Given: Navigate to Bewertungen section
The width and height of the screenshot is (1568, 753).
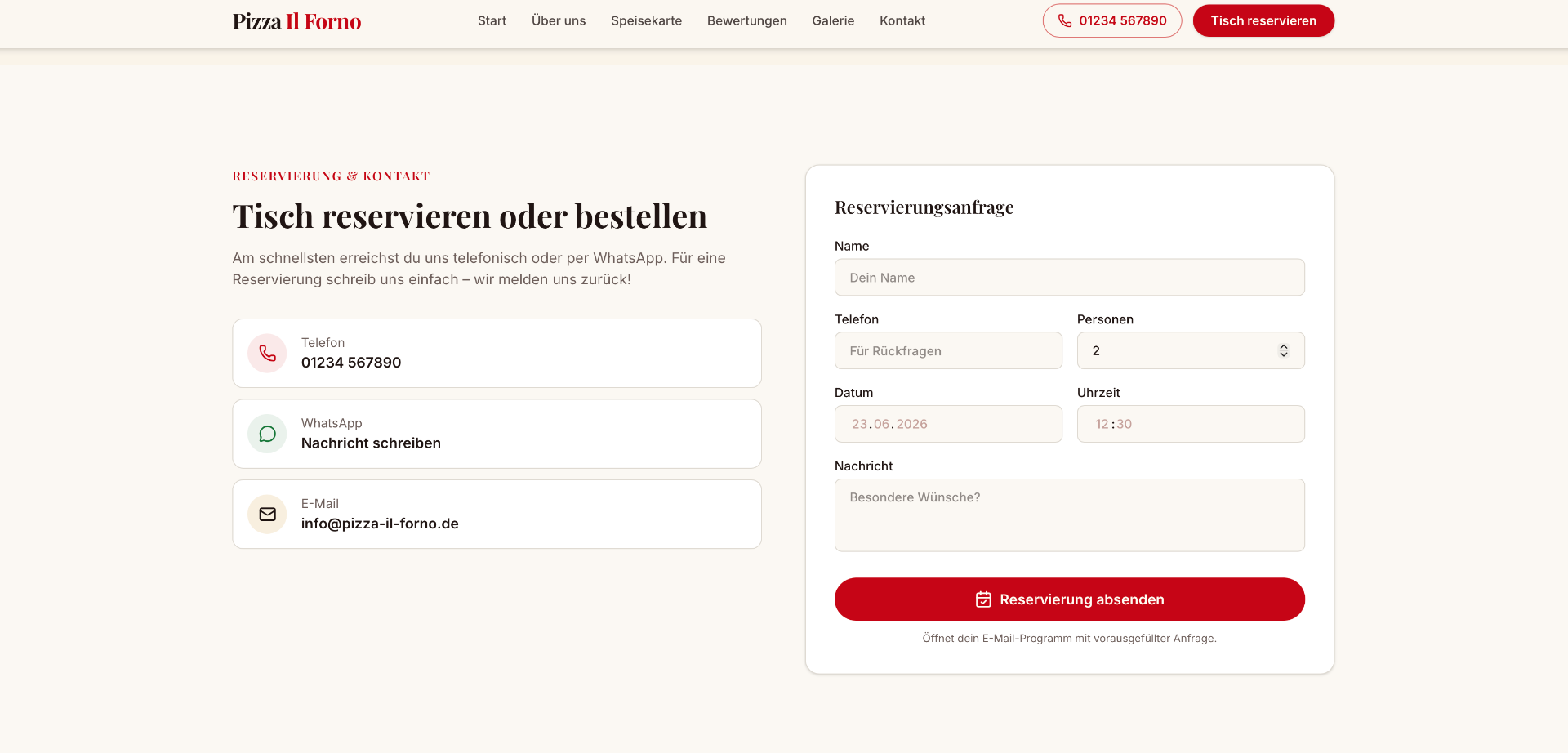Looking at the screenshot, I should [x=746, y=20].
